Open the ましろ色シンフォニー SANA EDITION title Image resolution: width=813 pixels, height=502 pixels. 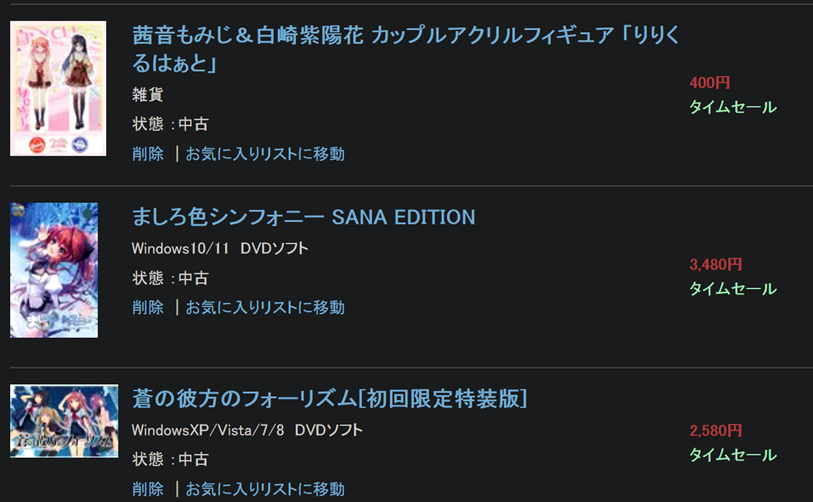pyautogui.click(x=303, y=217)
